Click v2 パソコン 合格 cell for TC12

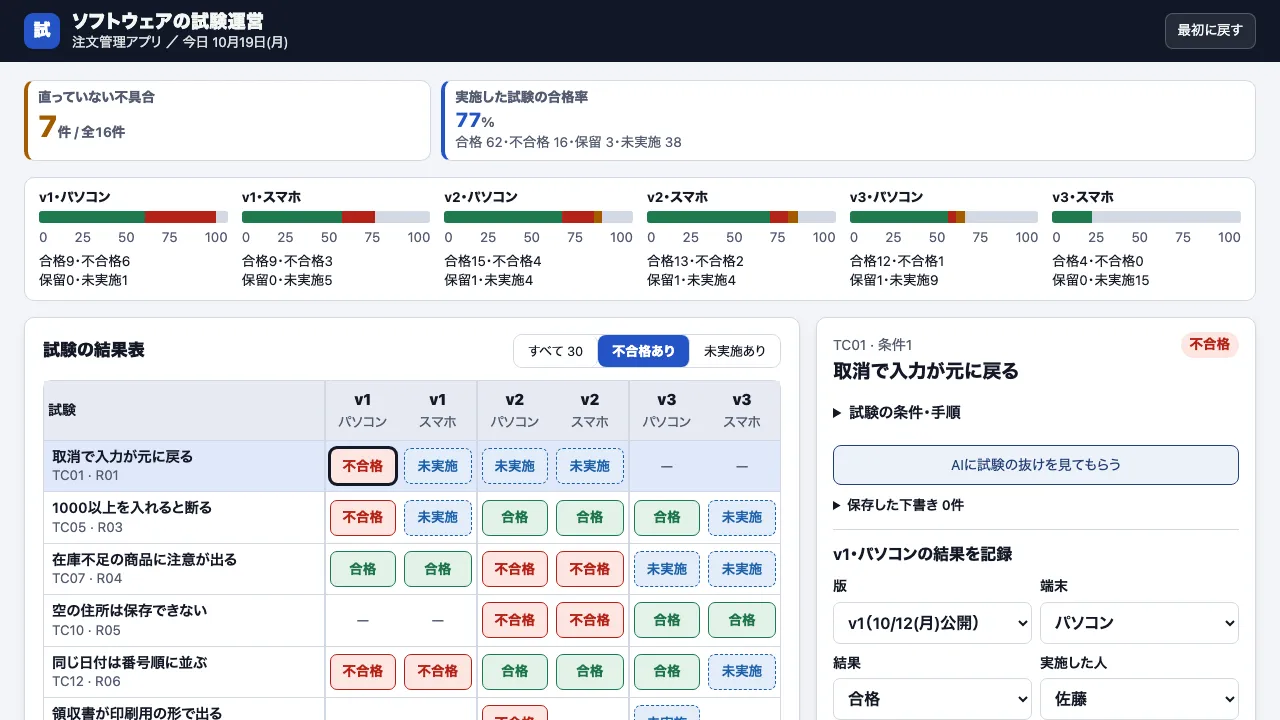[515, 672]
